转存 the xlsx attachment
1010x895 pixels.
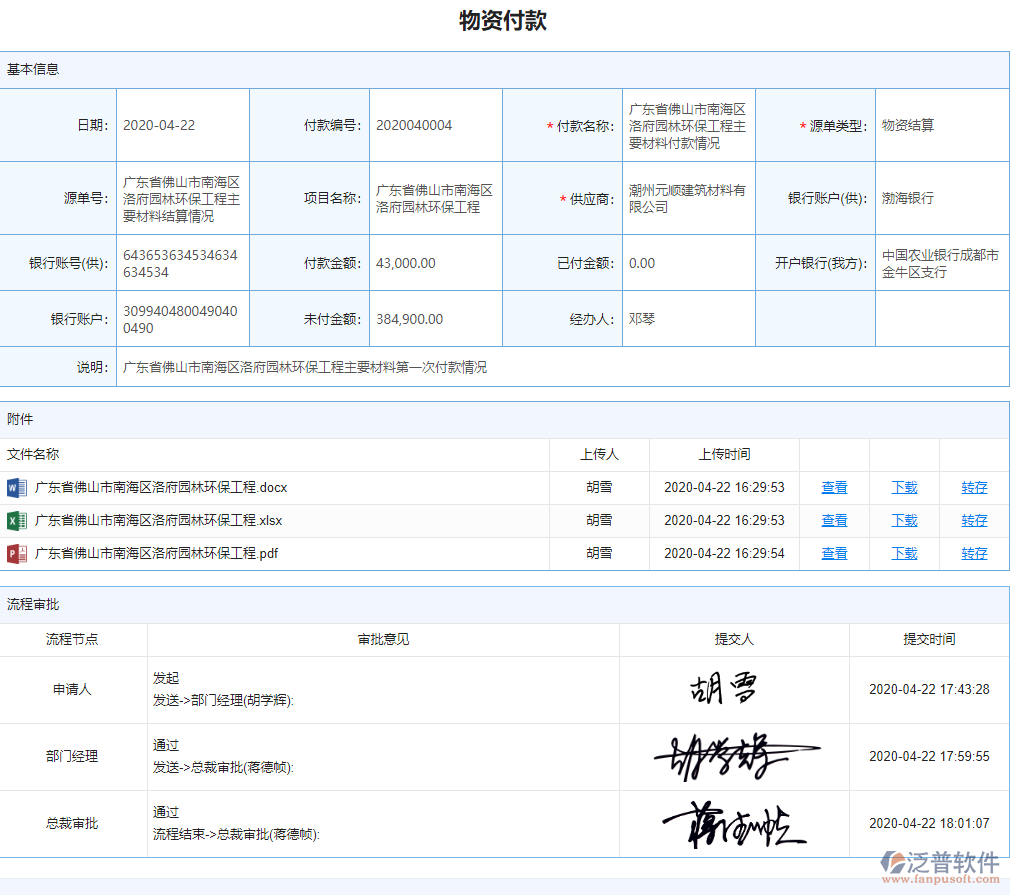(x=973, y=520)
